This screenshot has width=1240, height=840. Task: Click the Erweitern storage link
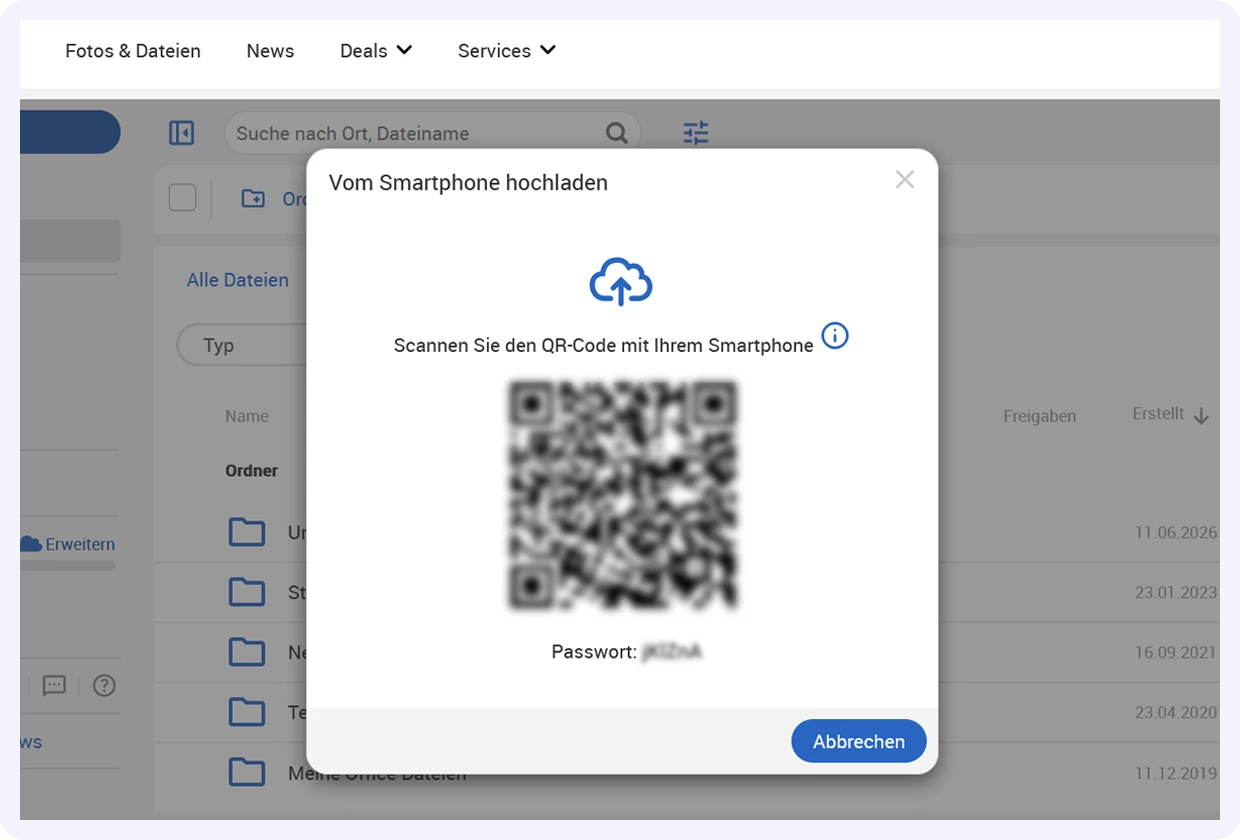pyautogui.click(x=80, y=544)
